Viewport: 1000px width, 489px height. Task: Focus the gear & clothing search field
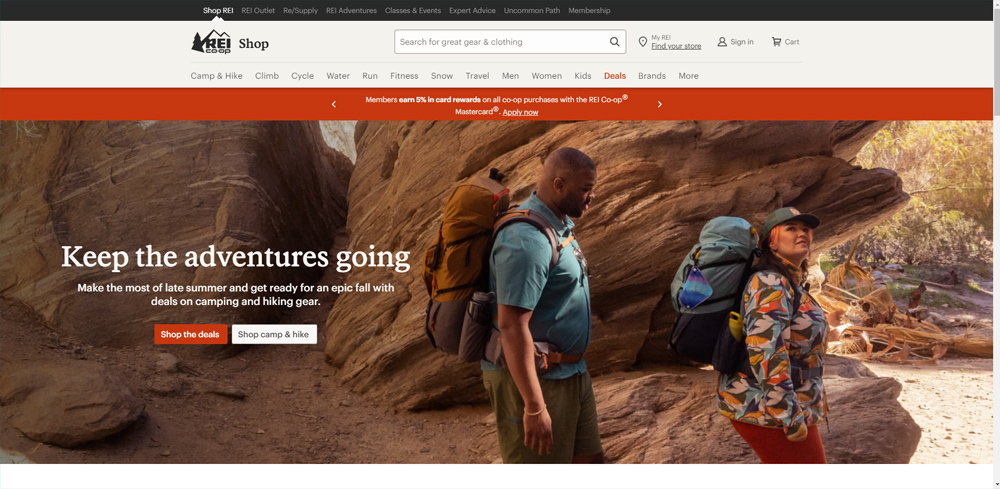click(501, 42)
